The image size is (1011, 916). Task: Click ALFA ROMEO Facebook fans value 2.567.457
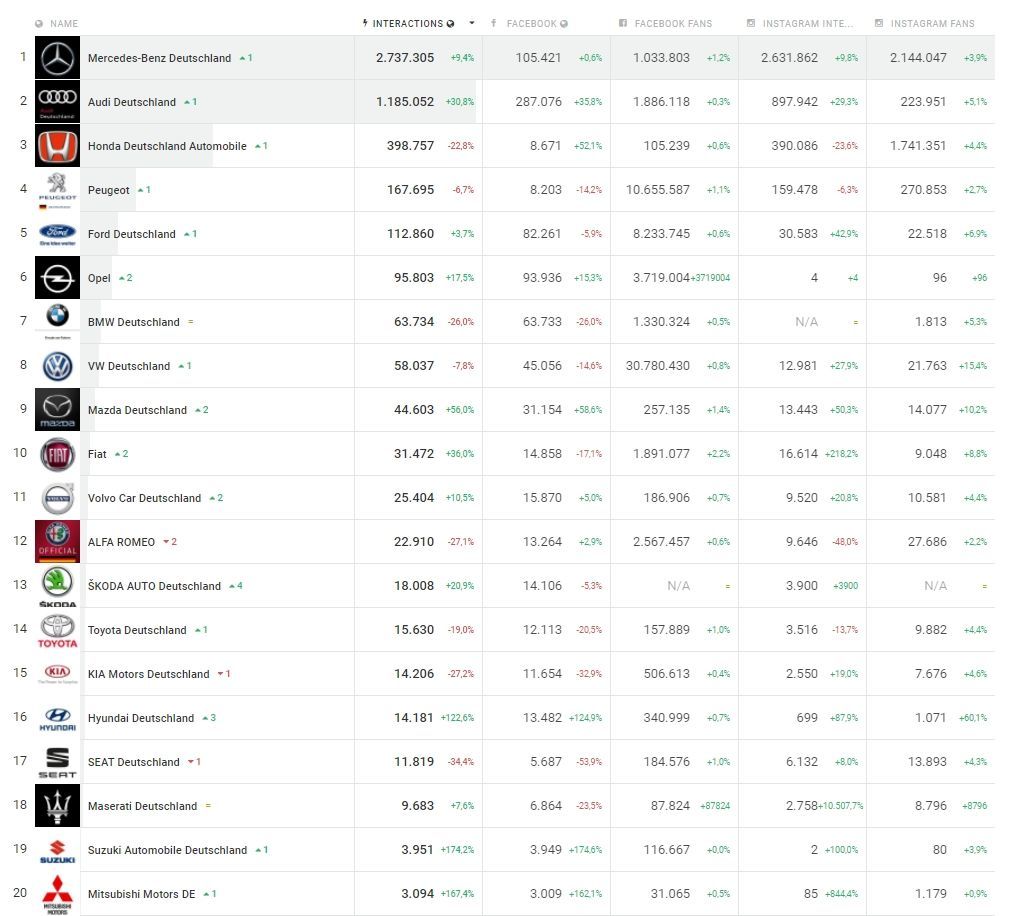pos(661,541)
